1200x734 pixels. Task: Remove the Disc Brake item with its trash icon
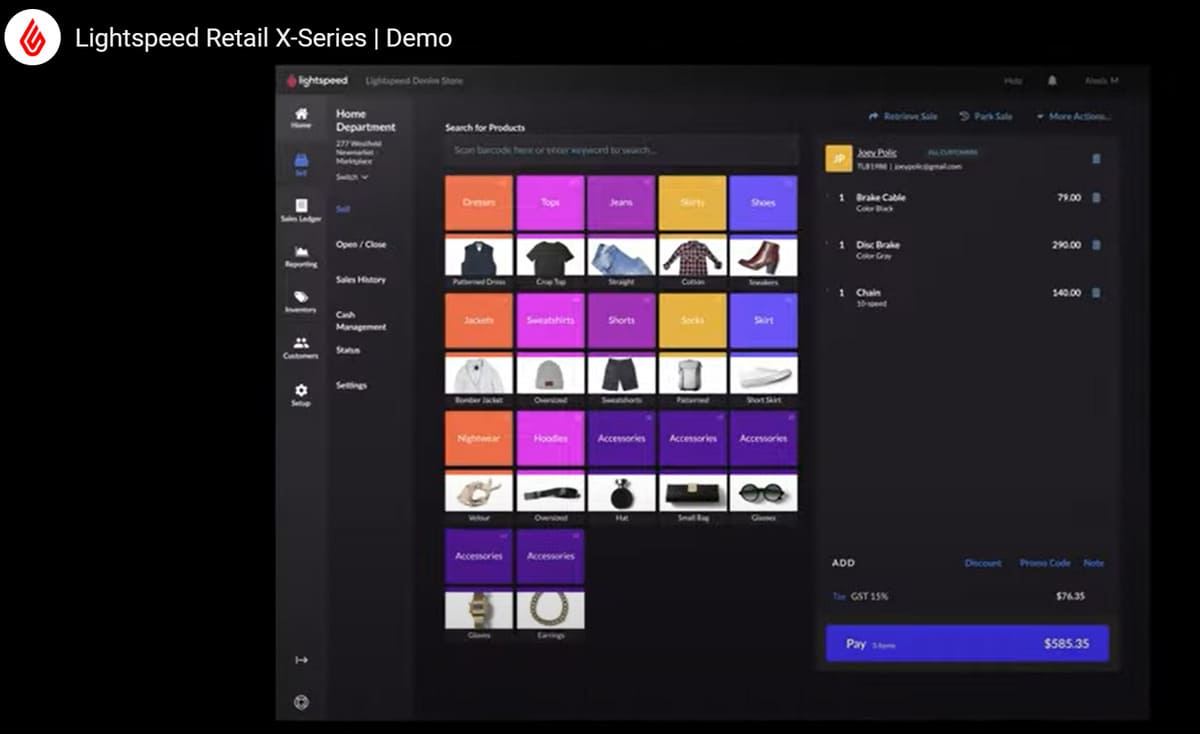(x=1097, y=245)
